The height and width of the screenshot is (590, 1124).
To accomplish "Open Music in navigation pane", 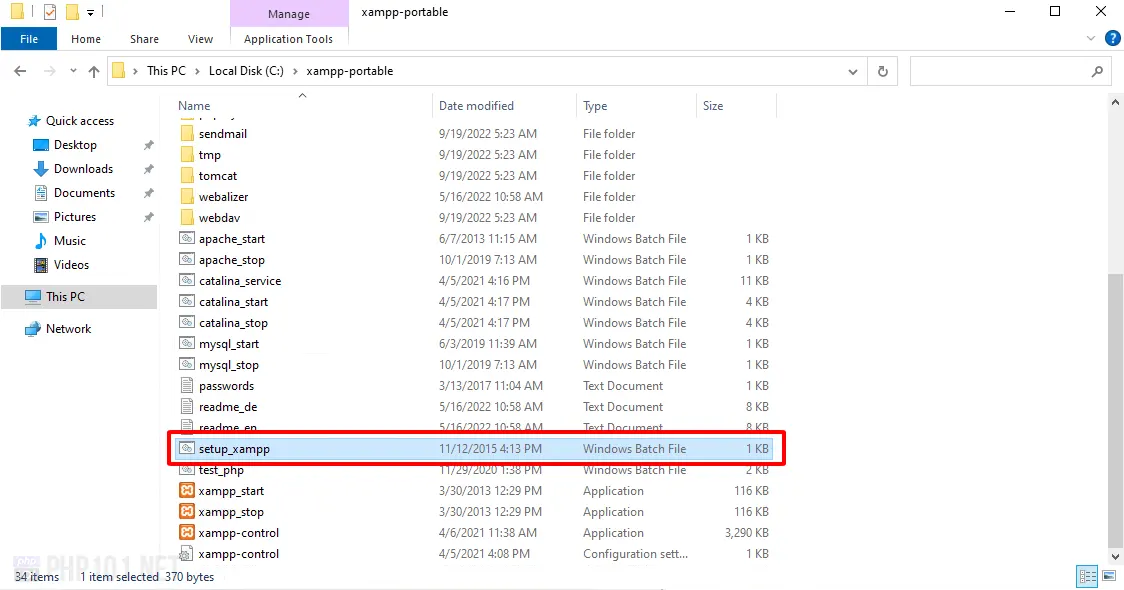I will coord(70,241).
